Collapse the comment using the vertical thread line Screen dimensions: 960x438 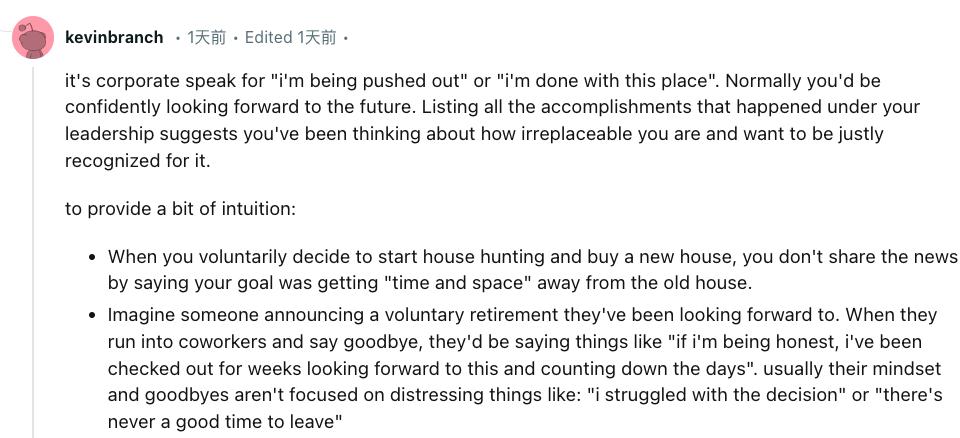pos(32,250)
